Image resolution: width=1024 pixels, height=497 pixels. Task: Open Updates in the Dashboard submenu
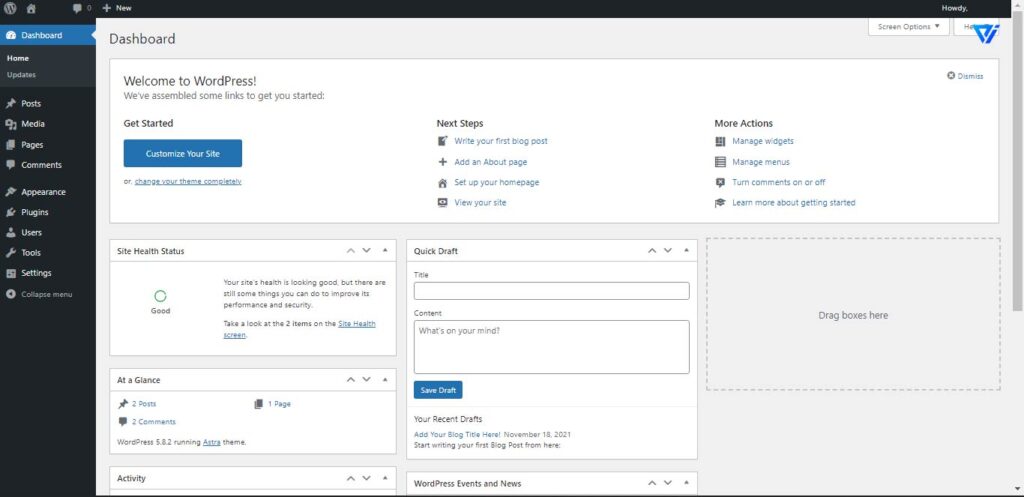pyautogui.click(x=21, y=74)
